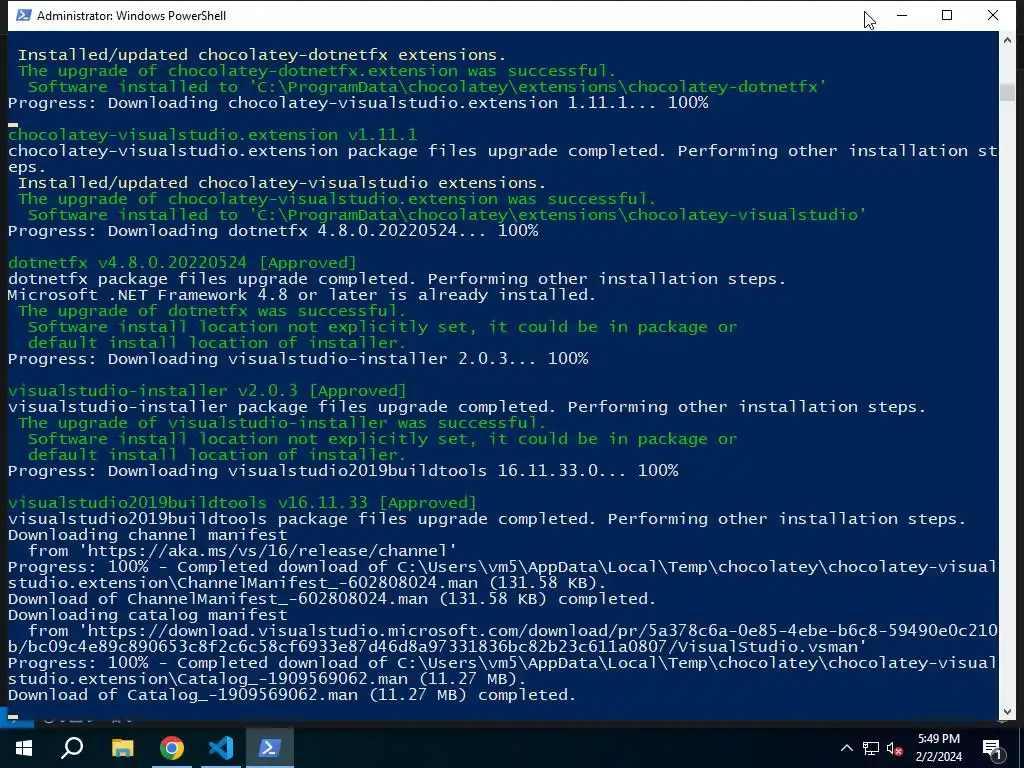The image size is (1024, 768).
Task: Click the PowerShell icon in title bar
Action: [x=24, y=15]
